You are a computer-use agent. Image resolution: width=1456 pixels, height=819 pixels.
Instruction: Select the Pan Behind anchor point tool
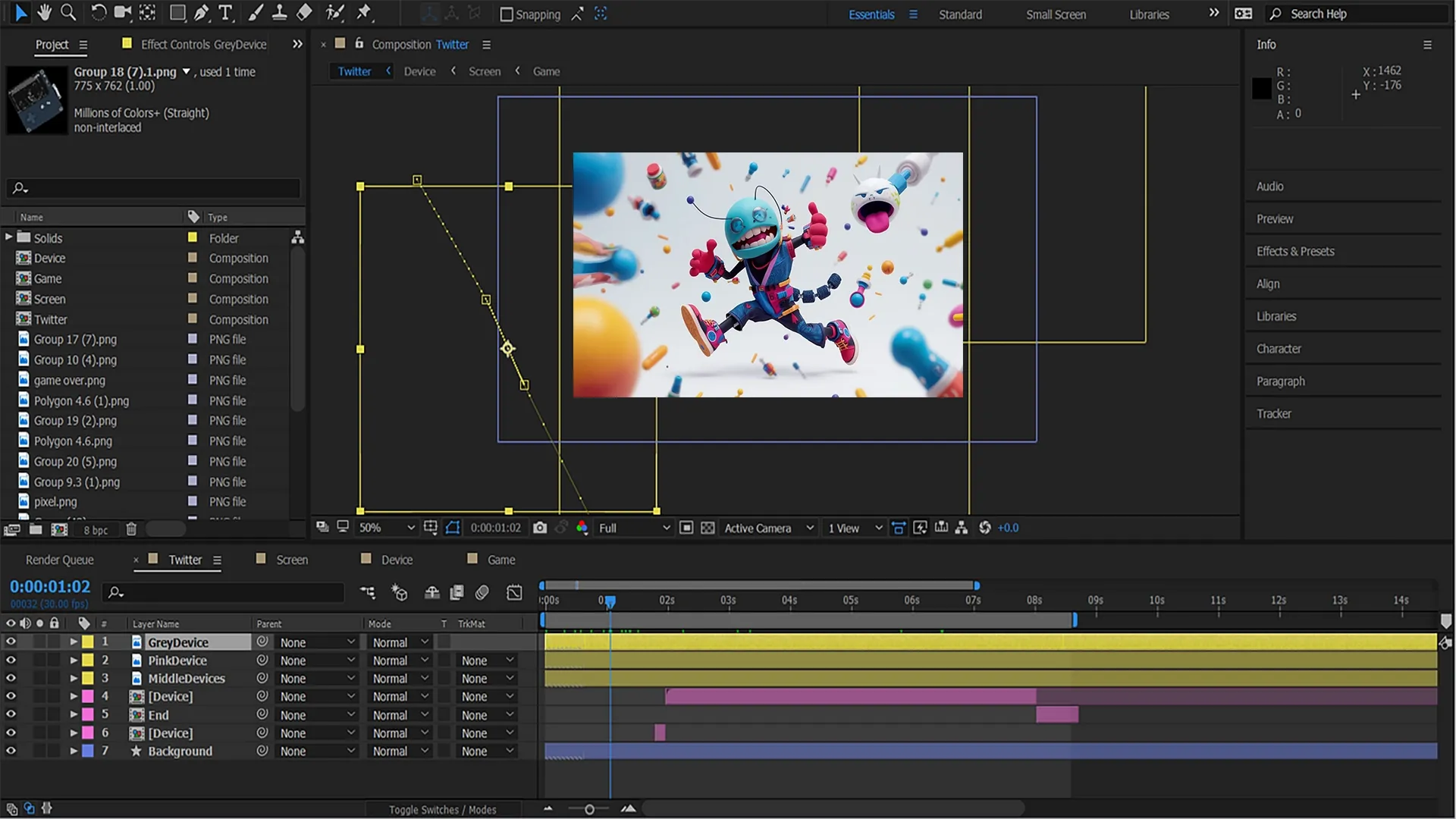[148, 13]
